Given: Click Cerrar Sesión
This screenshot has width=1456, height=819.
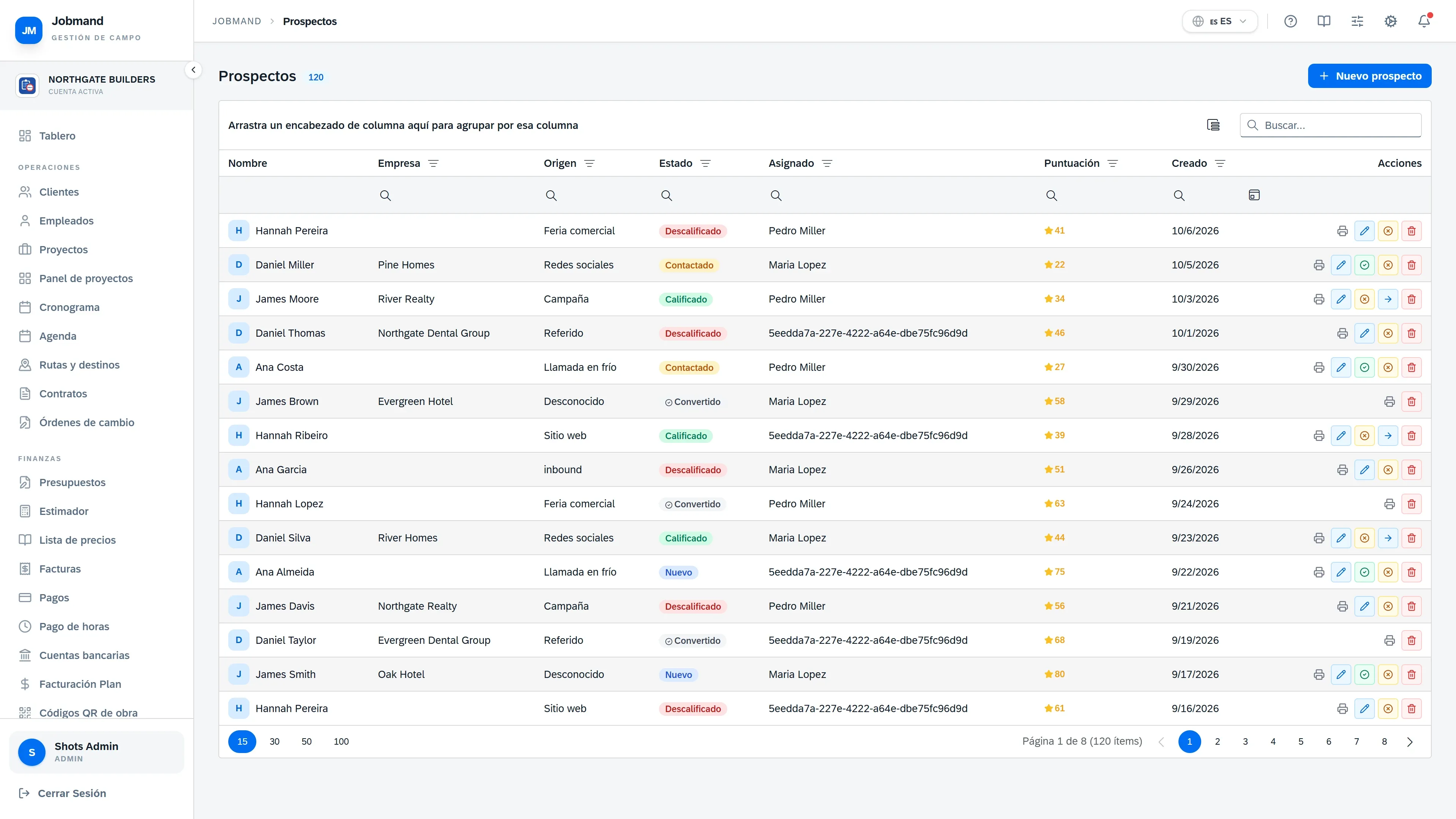Looking at the screenshot, I should (62, 794).
